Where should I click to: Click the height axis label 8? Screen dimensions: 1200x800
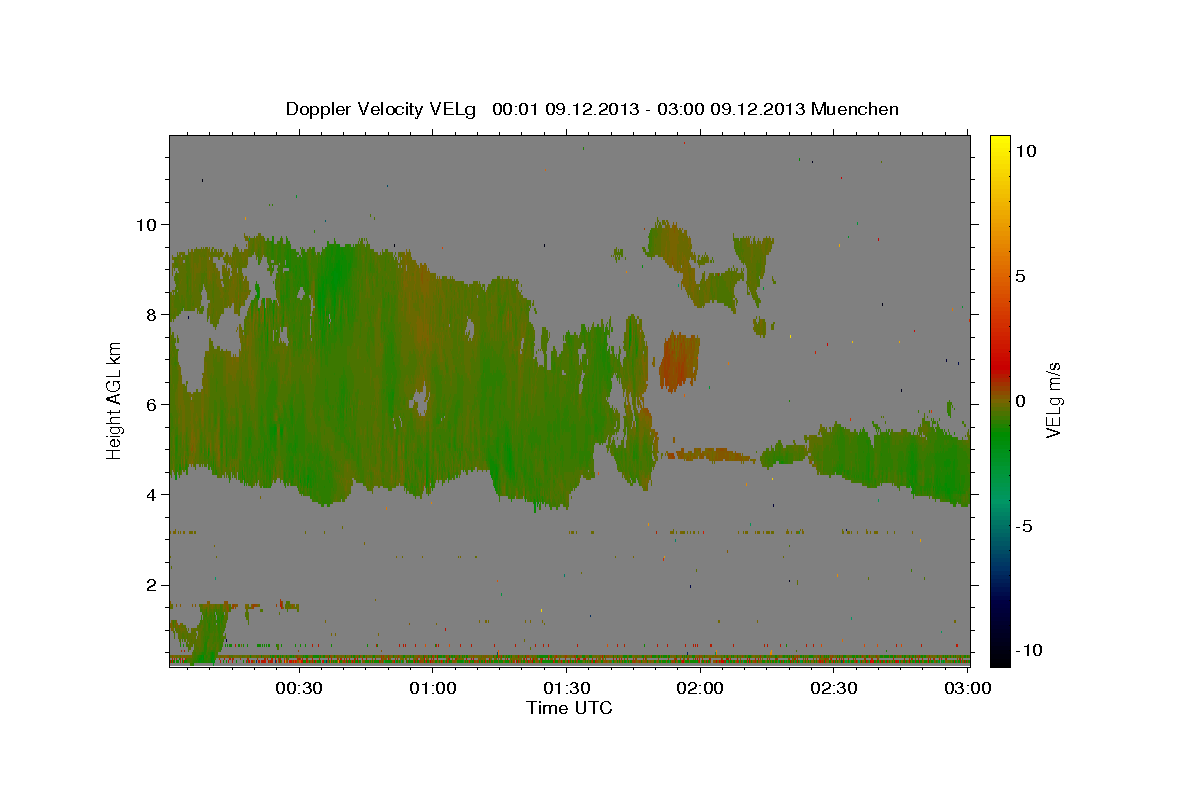click(151, 314)
